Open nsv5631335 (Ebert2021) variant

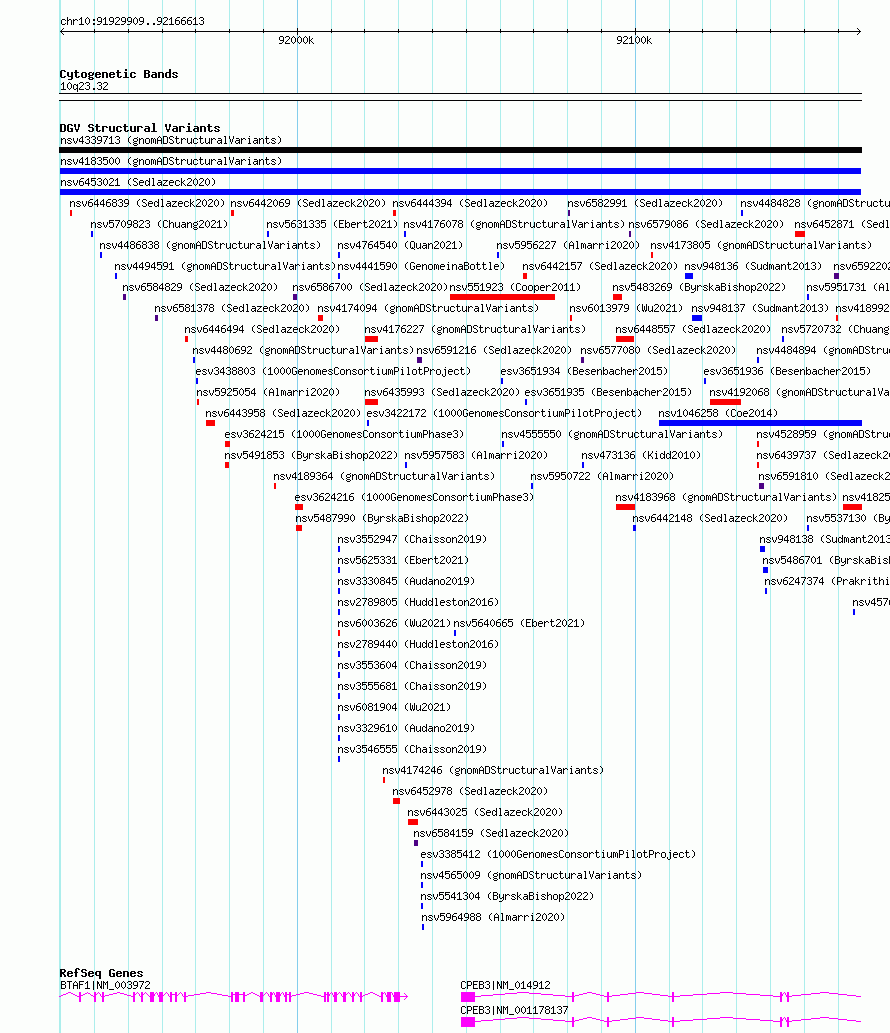[x=332, y=225]
